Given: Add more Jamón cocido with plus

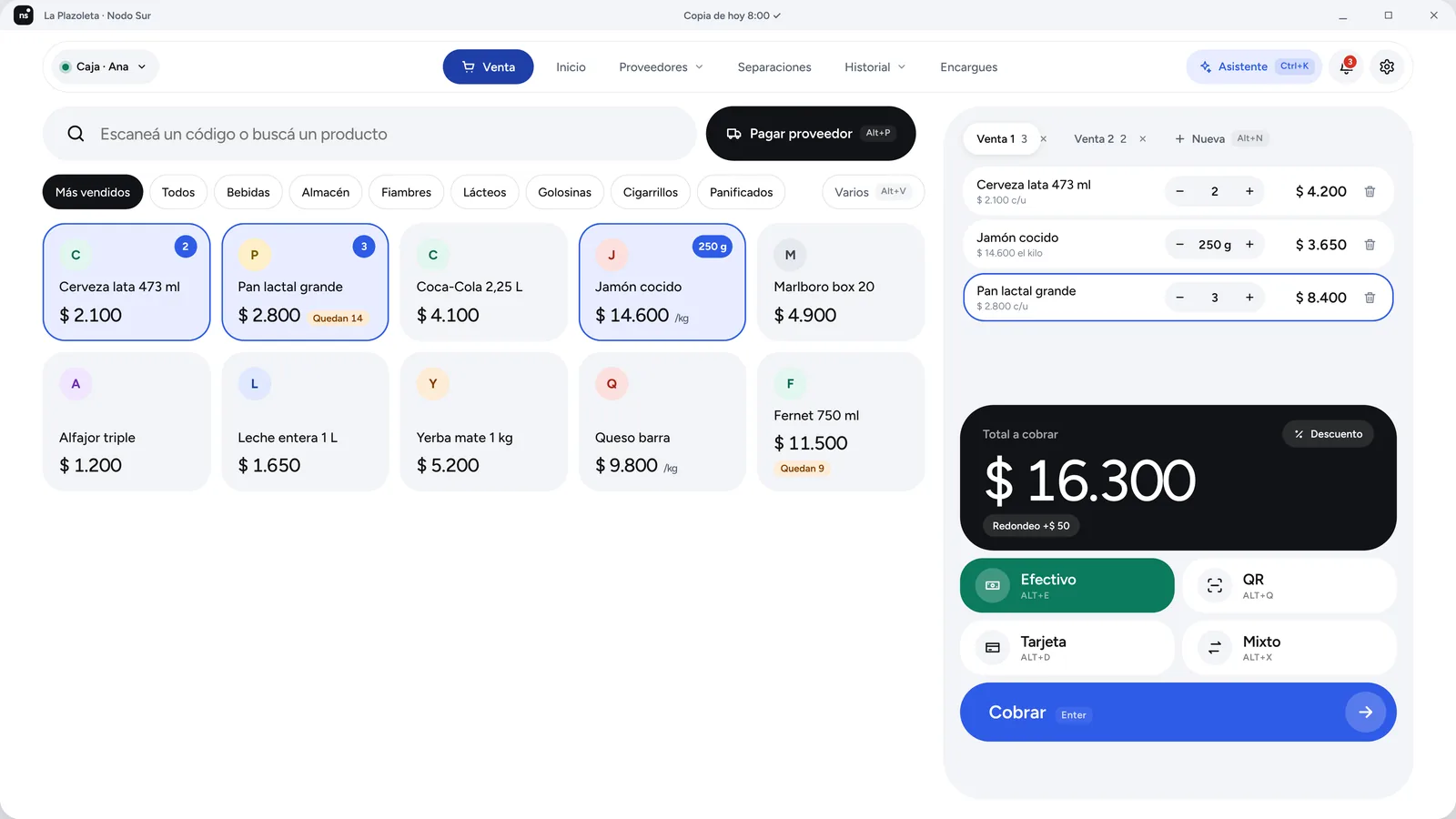Looking at the screenshot, I should click(1249, 245).
